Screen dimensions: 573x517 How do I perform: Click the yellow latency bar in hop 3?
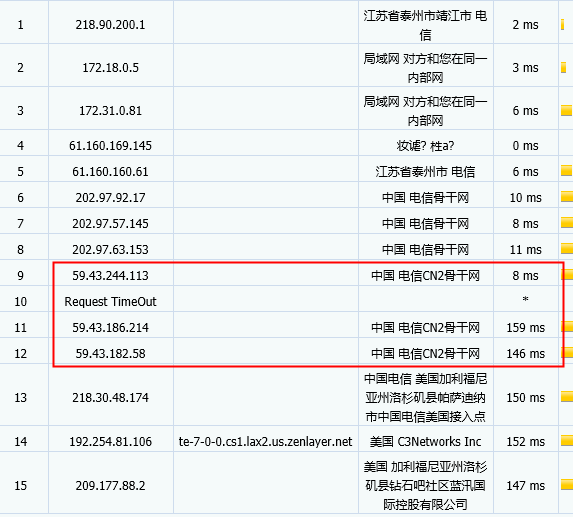[x=566, y=110]
